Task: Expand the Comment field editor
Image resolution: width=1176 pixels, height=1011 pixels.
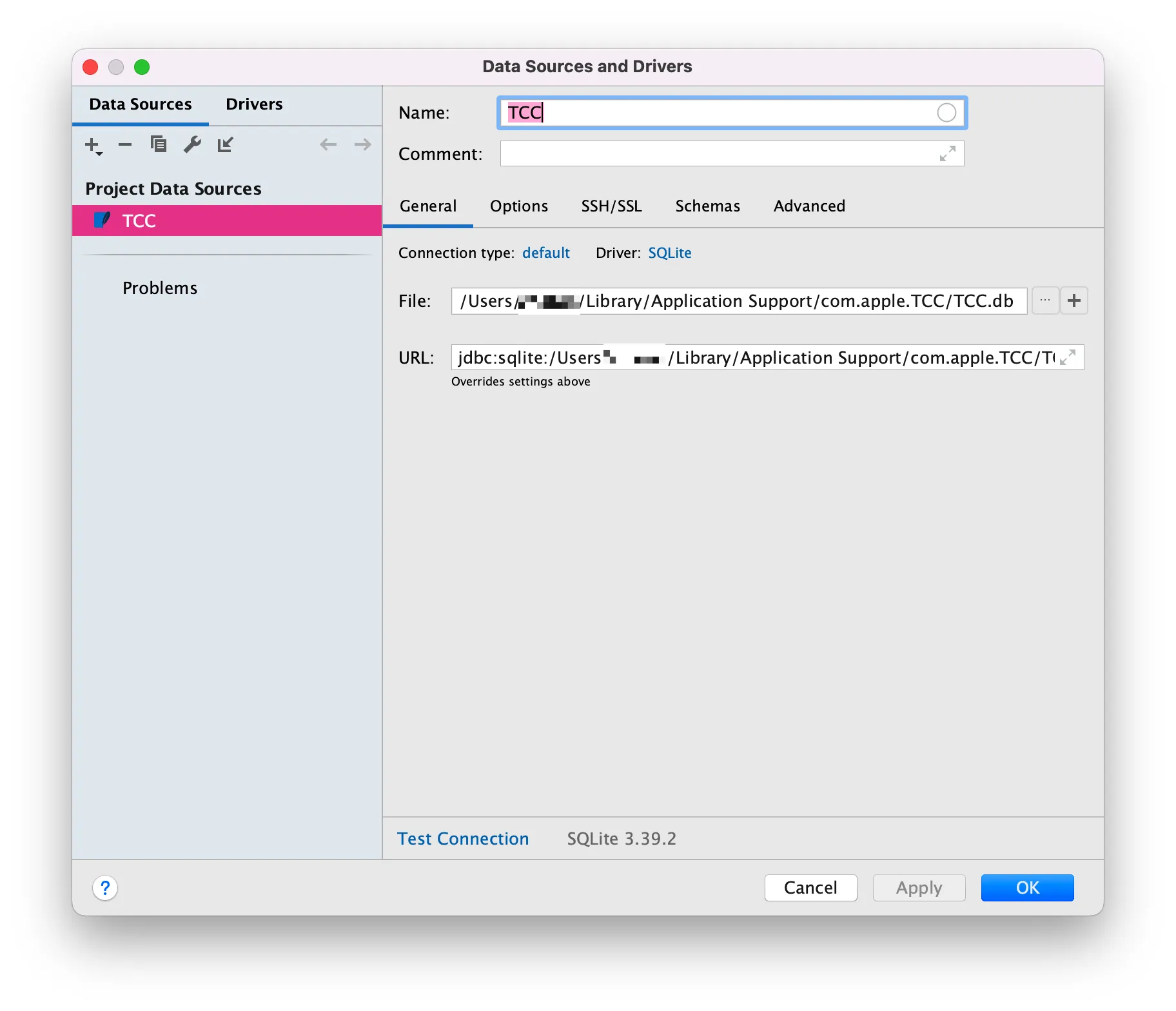Action: point(947,153)
